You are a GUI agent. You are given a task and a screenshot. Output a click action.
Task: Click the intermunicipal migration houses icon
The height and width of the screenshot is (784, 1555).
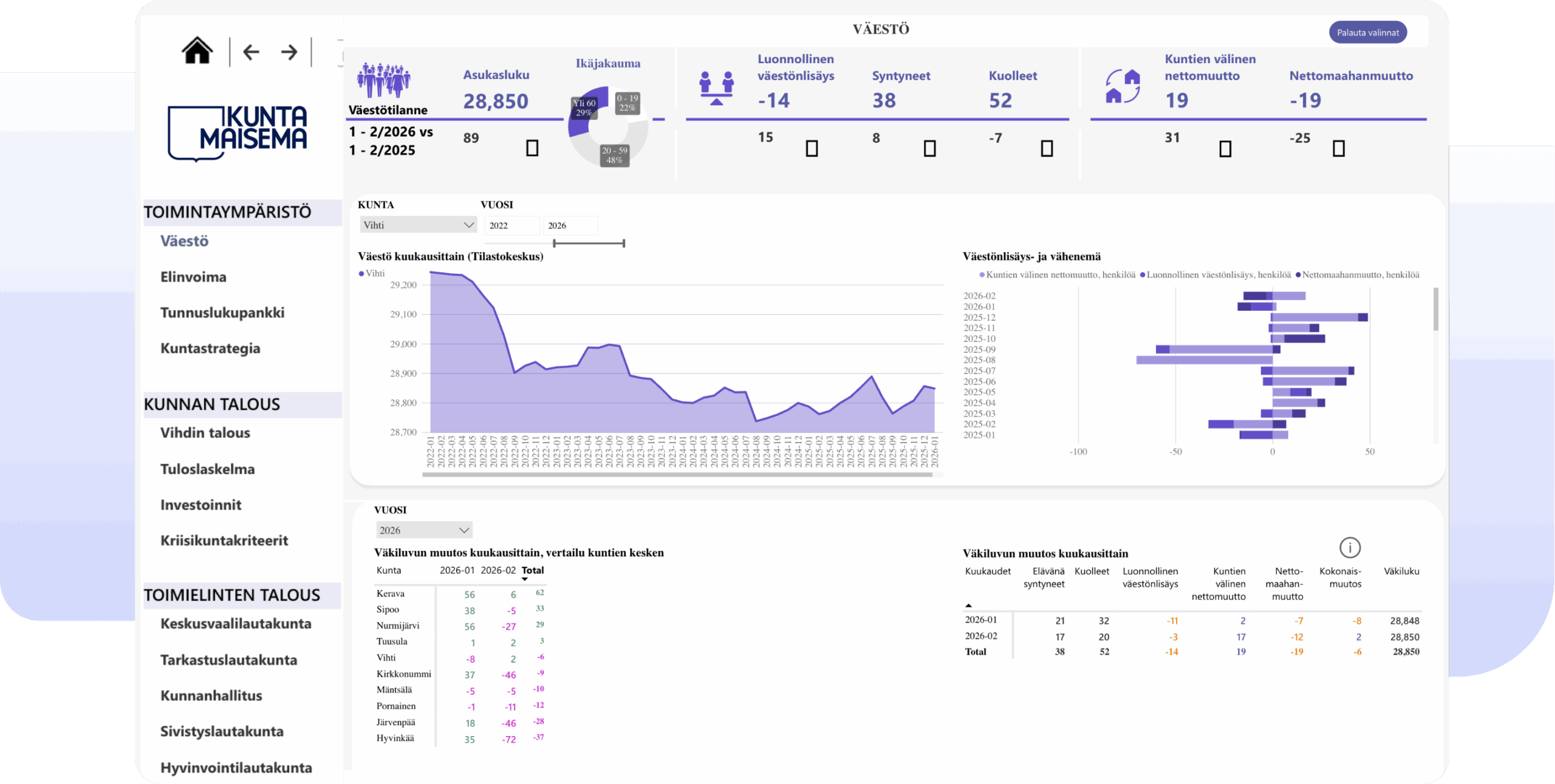[1123, 86]
